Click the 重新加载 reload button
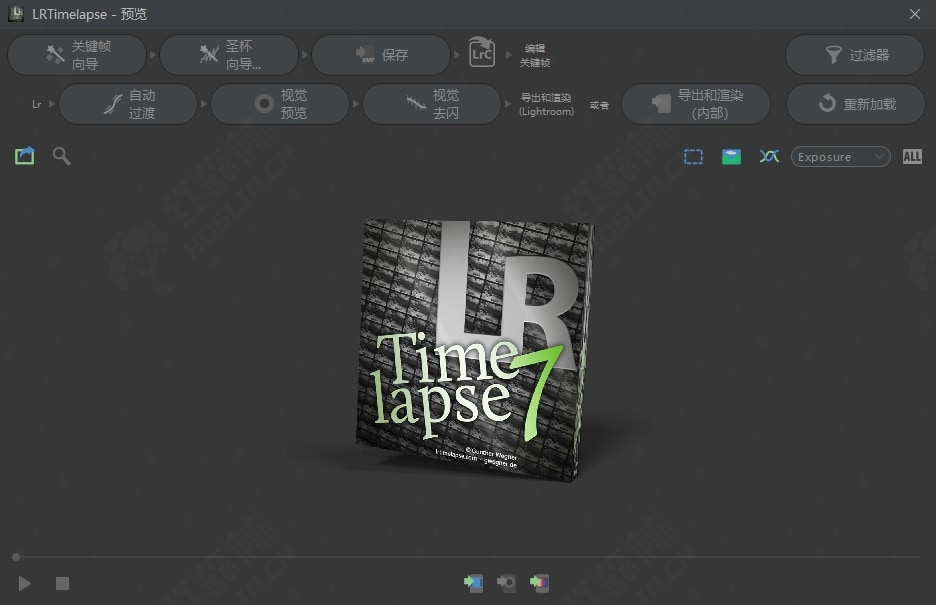936x605 pixels. [x=855, y=104]
